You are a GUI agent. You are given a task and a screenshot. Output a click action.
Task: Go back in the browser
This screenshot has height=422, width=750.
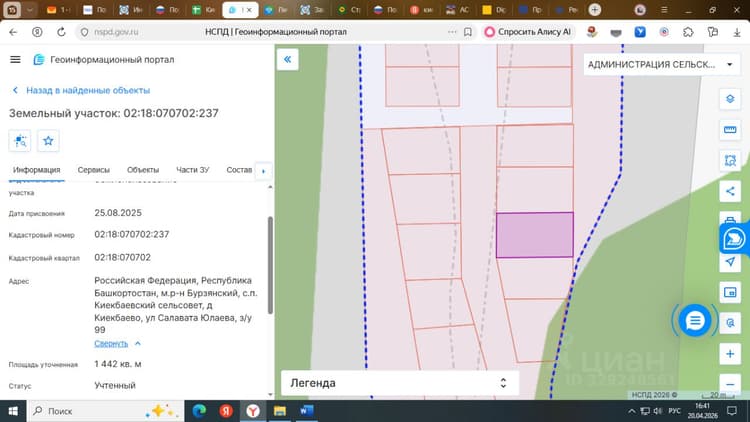[x=13, y=32]
